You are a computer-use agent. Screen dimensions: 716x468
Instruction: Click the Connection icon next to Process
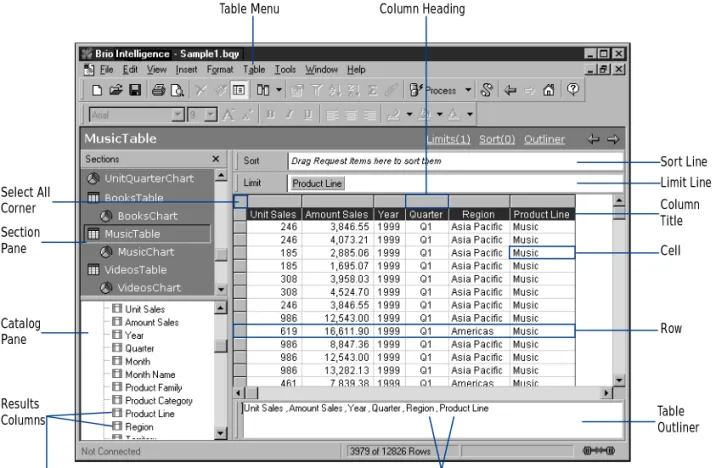coord(487,90)
